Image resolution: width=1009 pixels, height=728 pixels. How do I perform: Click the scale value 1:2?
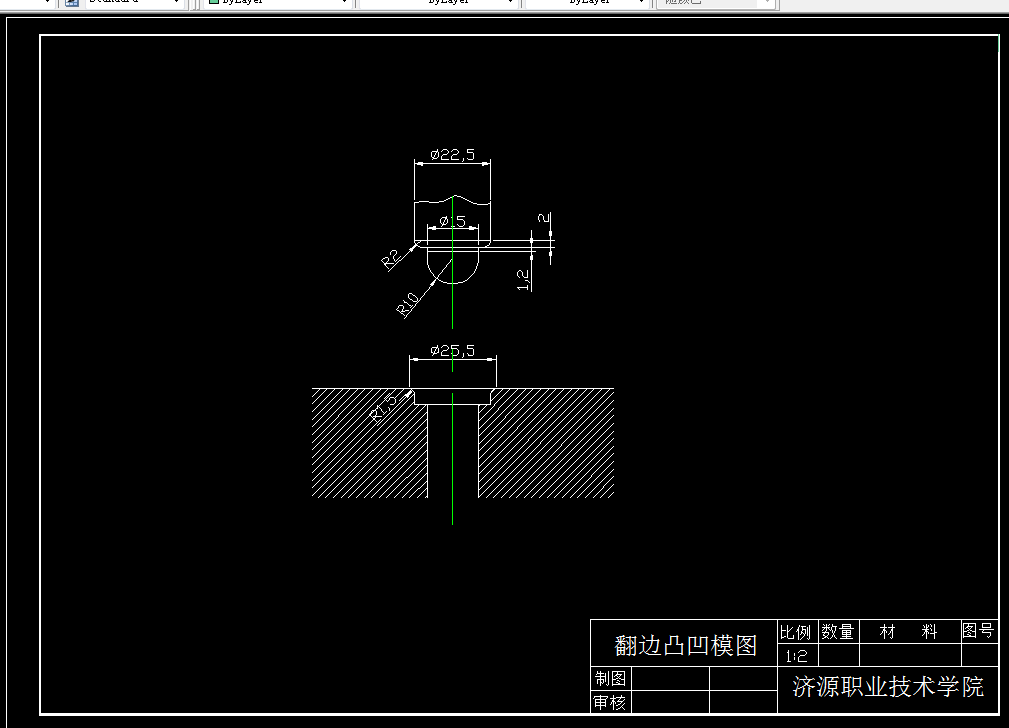pyautogui.click(x=796, y=657)
